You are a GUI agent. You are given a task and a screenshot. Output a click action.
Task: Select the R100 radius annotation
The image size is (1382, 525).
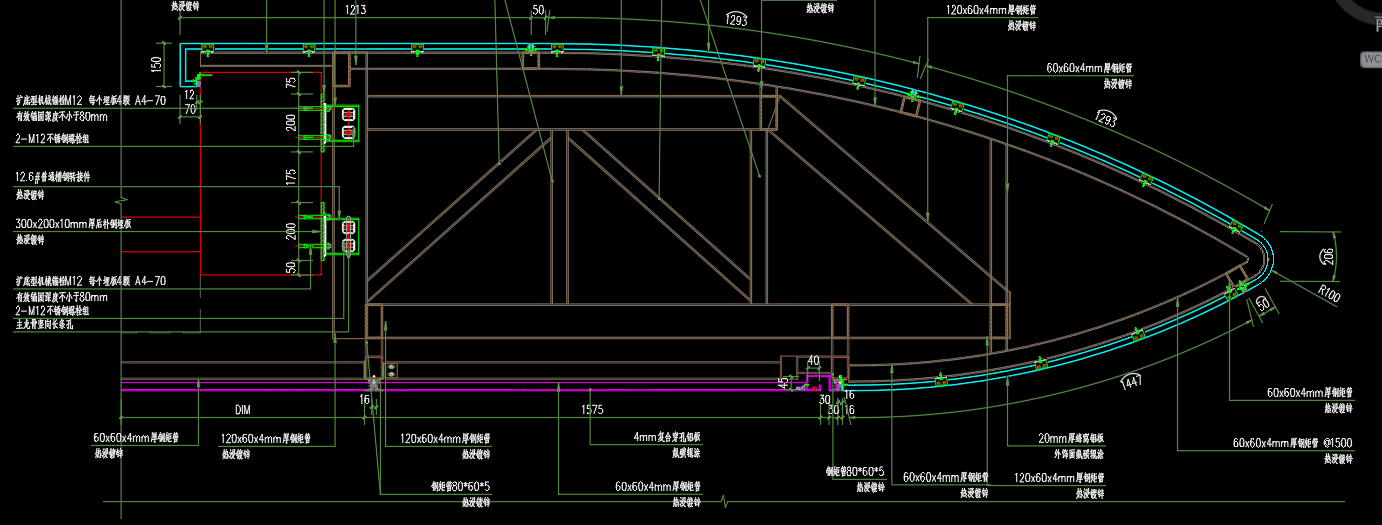click(1329, 293)
